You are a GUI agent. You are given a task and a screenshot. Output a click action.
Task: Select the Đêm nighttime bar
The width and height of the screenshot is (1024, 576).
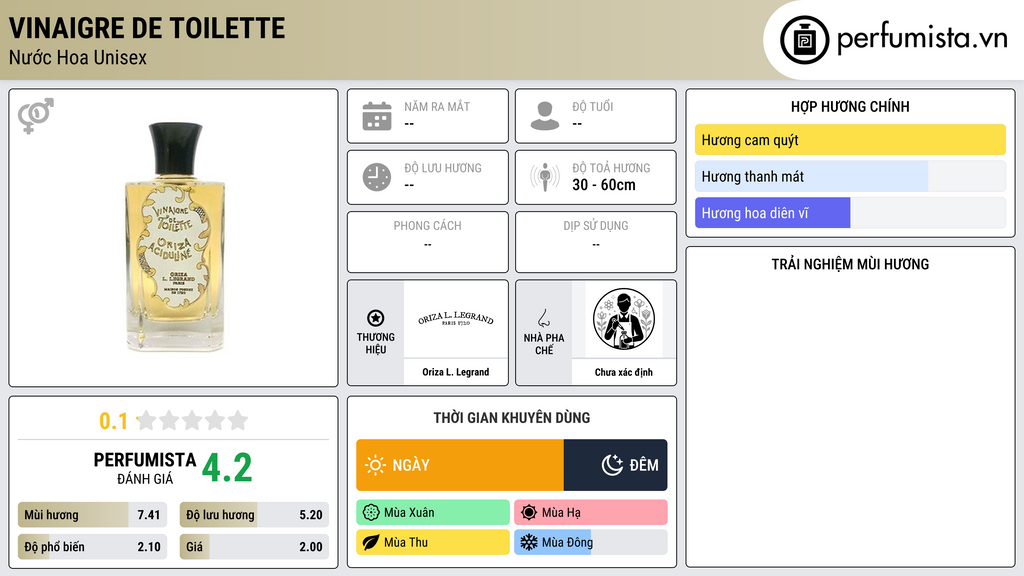click(615, 465)
